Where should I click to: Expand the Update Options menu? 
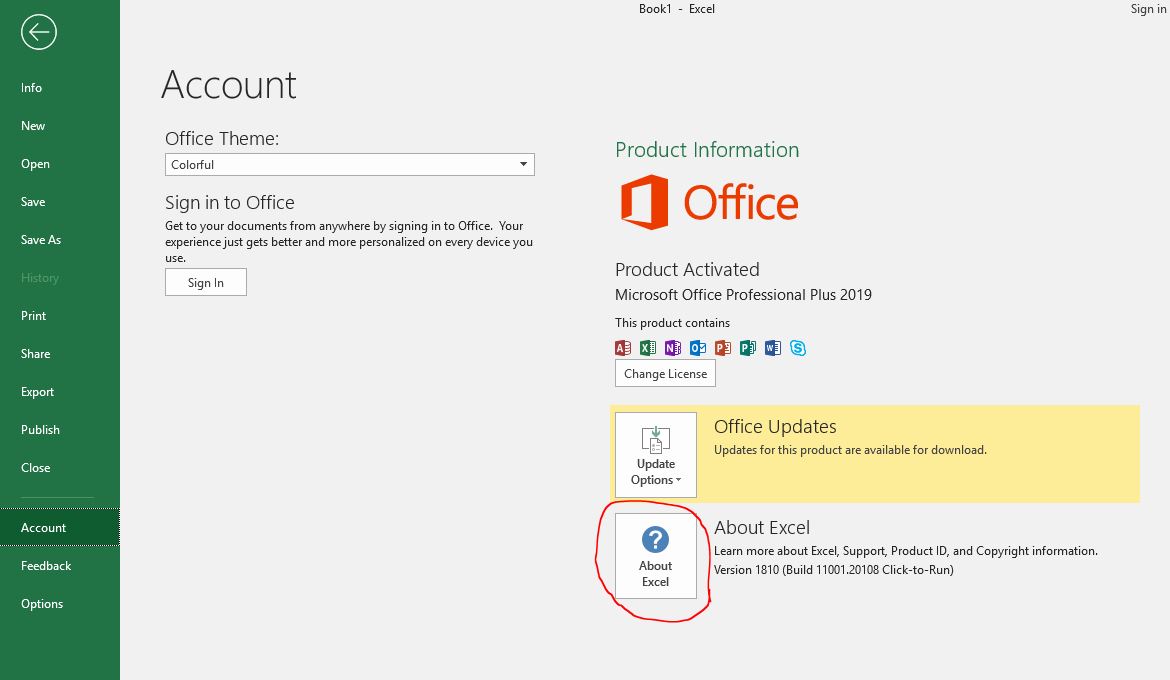click(656, 455)
